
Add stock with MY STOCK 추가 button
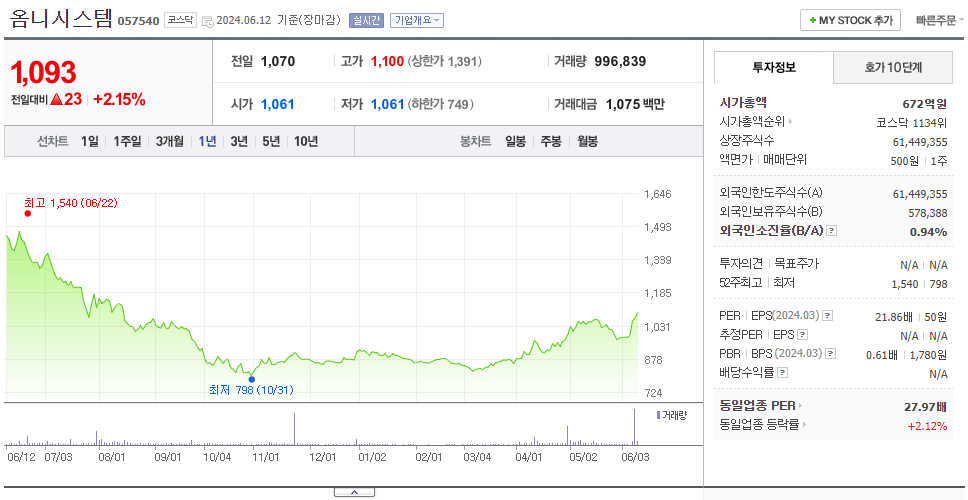click(851, 20)
